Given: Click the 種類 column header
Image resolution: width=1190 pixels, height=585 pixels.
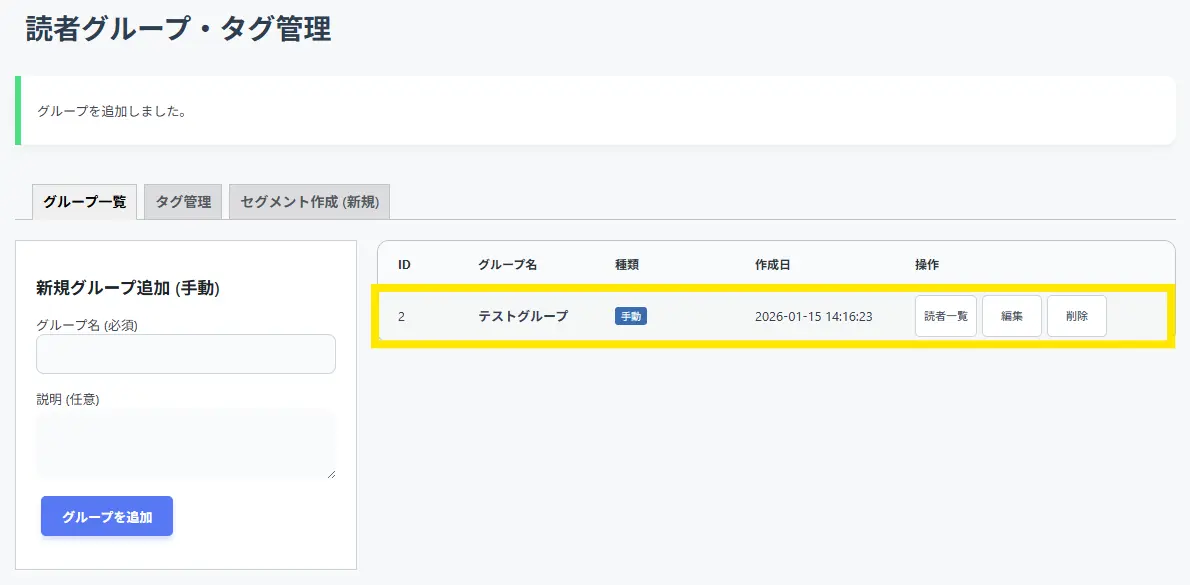Looking at the screenshot, I should (627, 265).
